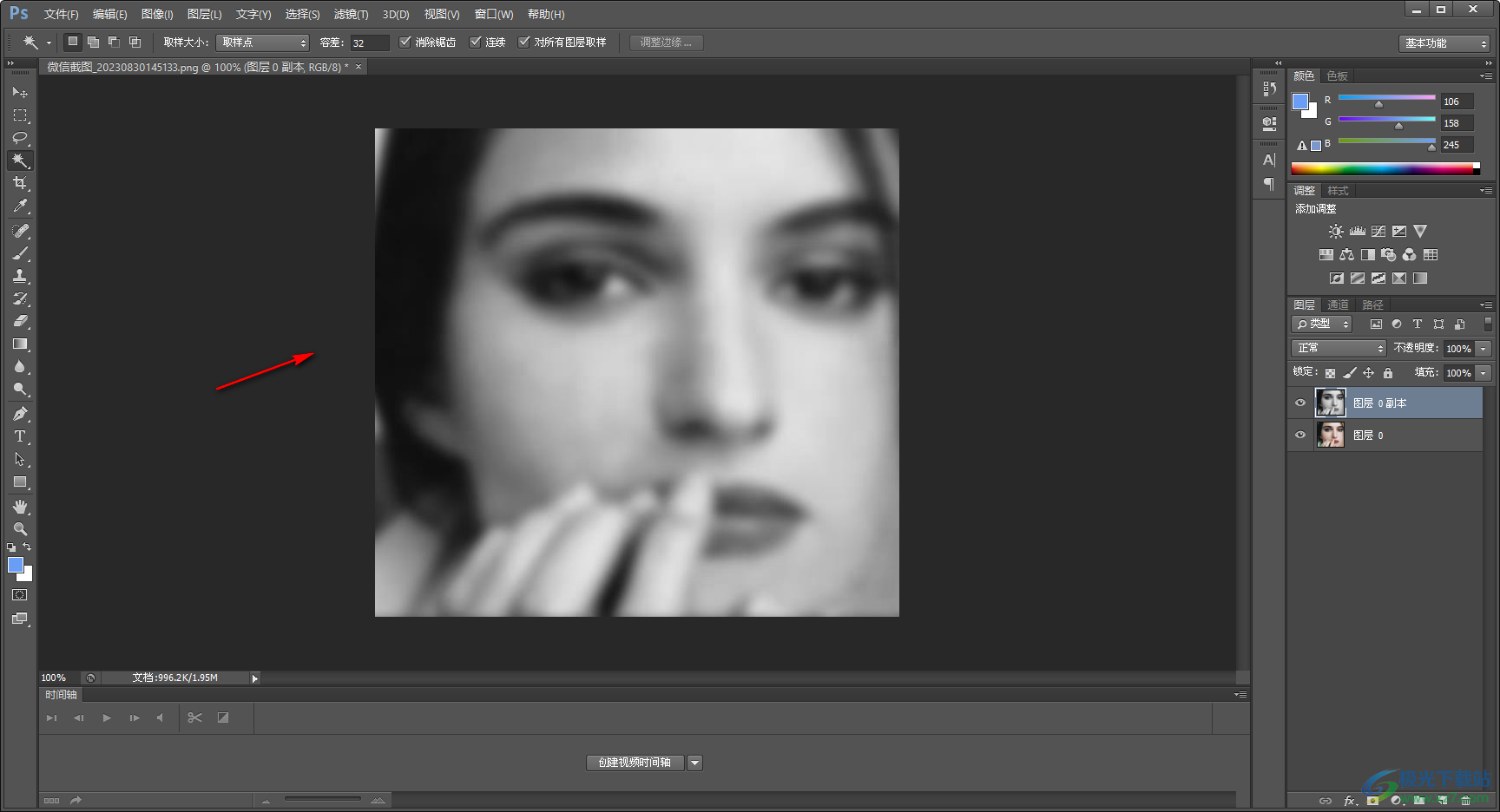Toggle lock transparent pixels
This screenshot has width=1500, height=812.
(x=1330, y=373)
